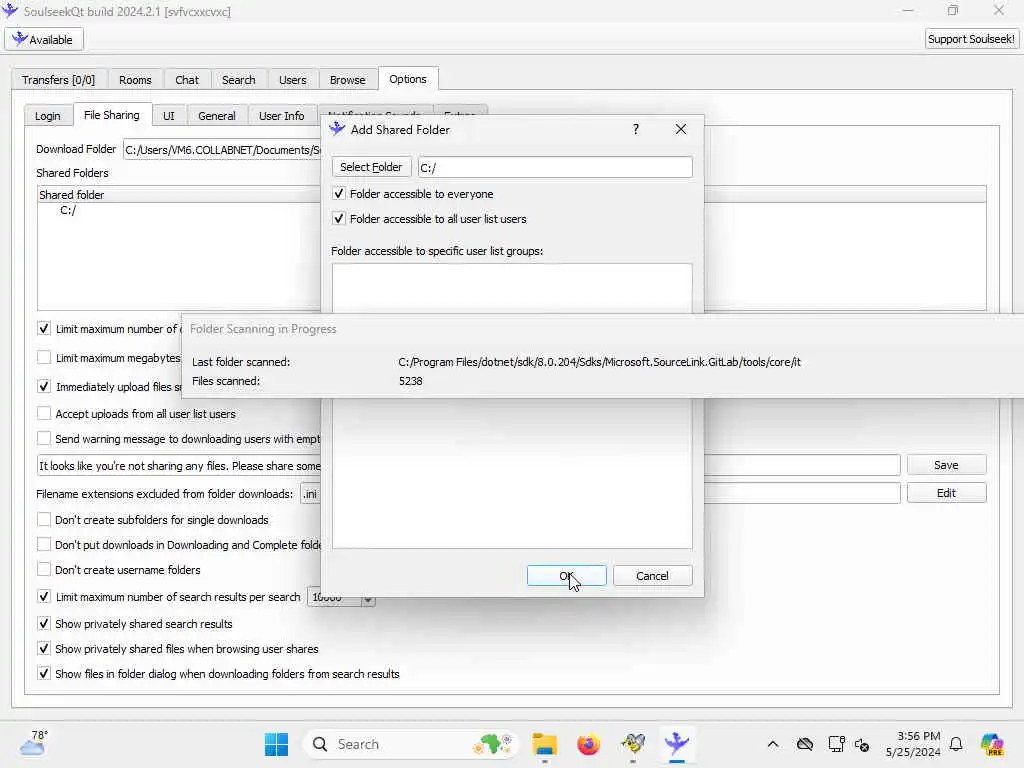Enable Limit maximum megabytes checkbox

pos(44,357)
